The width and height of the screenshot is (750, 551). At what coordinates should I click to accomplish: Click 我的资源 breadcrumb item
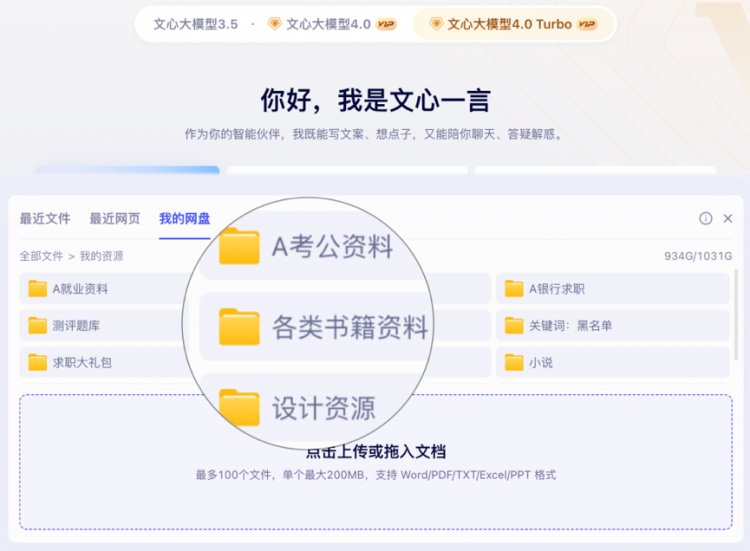pyautogui.click(x=101, y=256)
